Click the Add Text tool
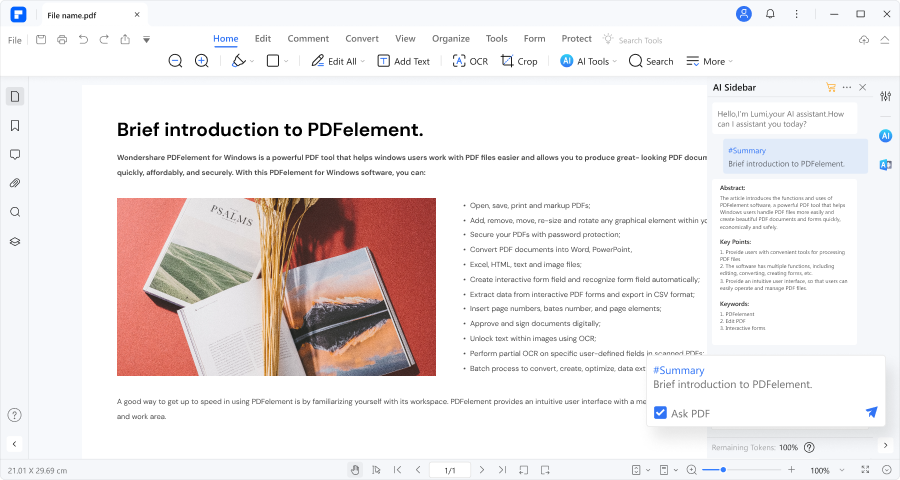Viewport: 900px width, 480px height. pos(404,61)
